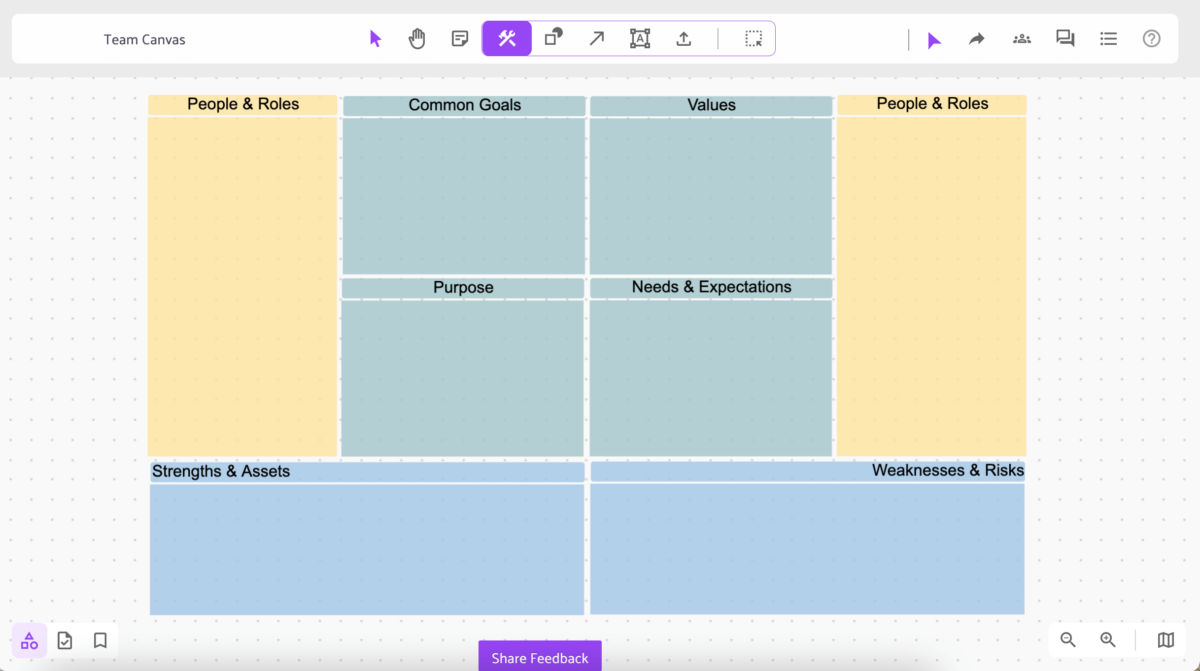
Task: Open the help menu
Action: pyautogui.click(x=1151, y=38)
